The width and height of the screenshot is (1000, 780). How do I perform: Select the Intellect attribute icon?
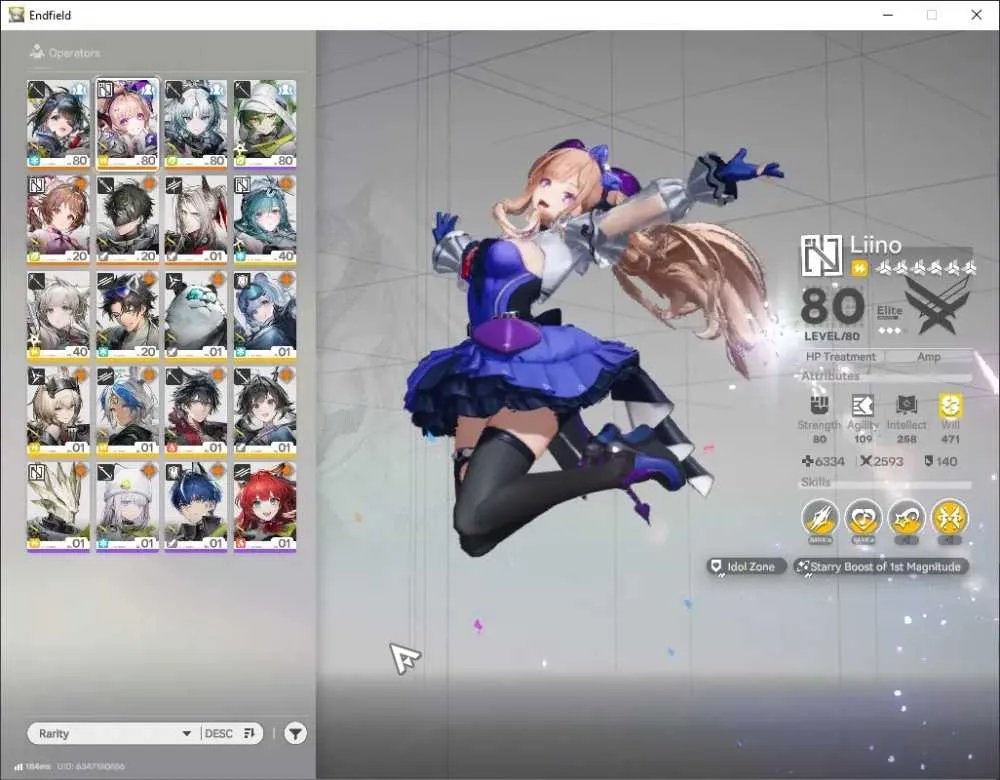tap(906, 405)
